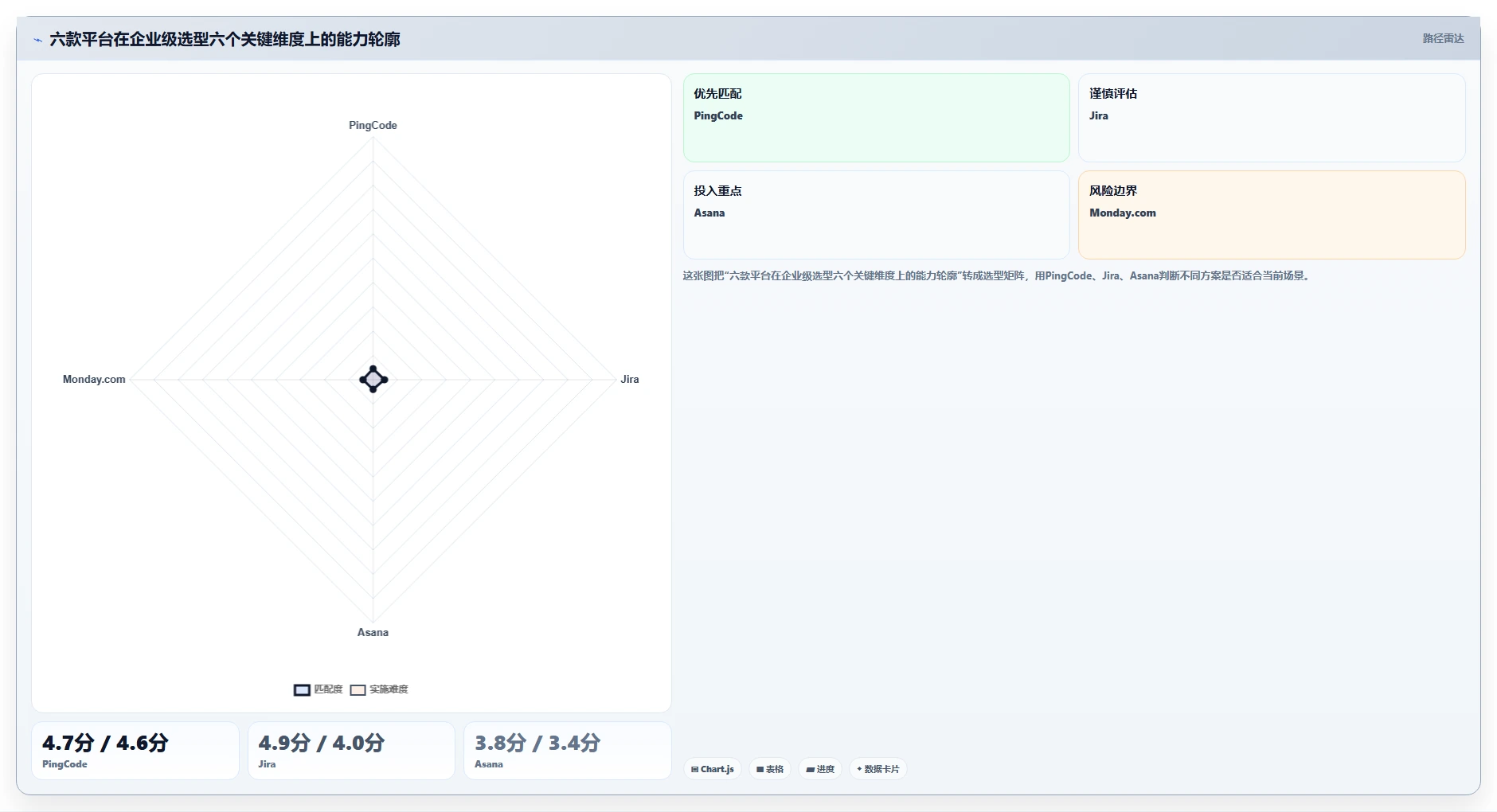Click Asana label under 3.8分 score
The image size is (1497, 812).
click(489, 764)
